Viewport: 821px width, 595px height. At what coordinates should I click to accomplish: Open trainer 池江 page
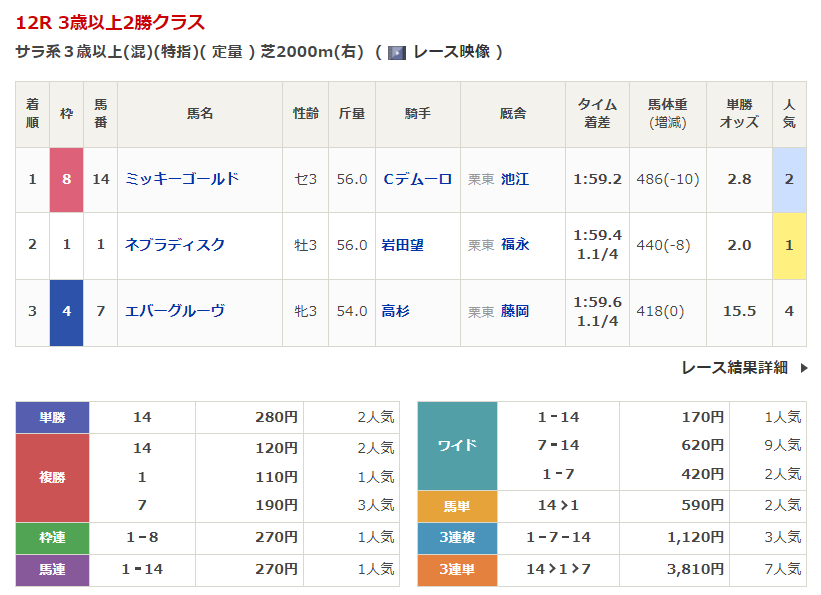[x=515, y=179]
